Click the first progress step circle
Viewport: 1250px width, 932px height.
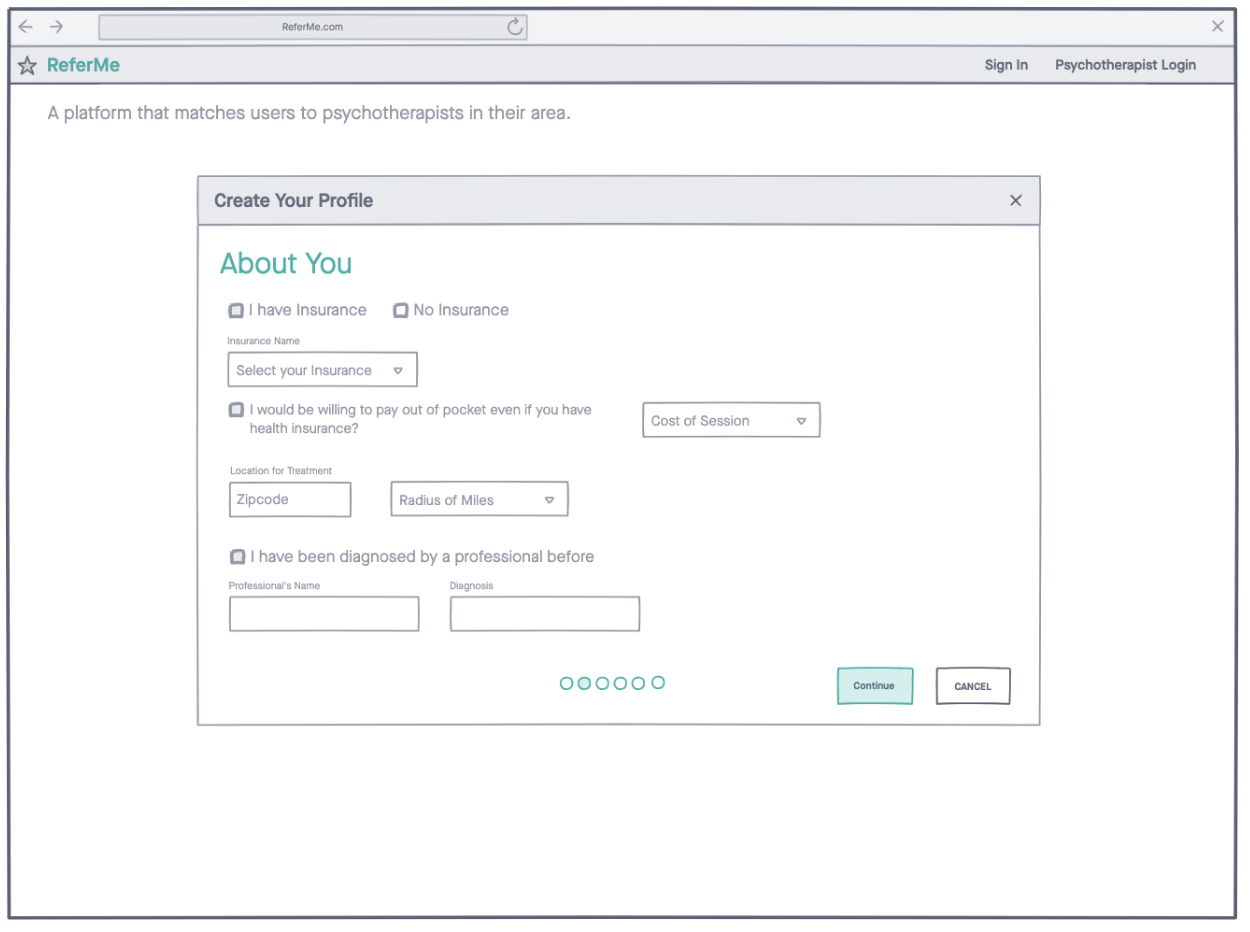click(566, 683)
